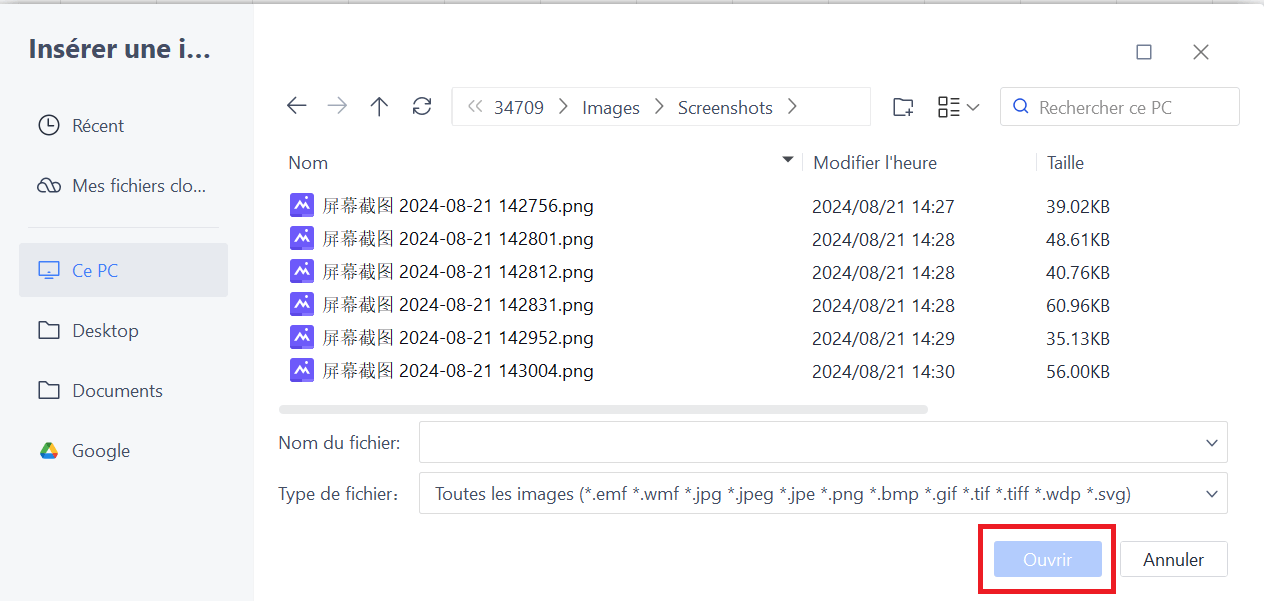
Task: Open the Récent sidebar section
Action: click(98, 126)
